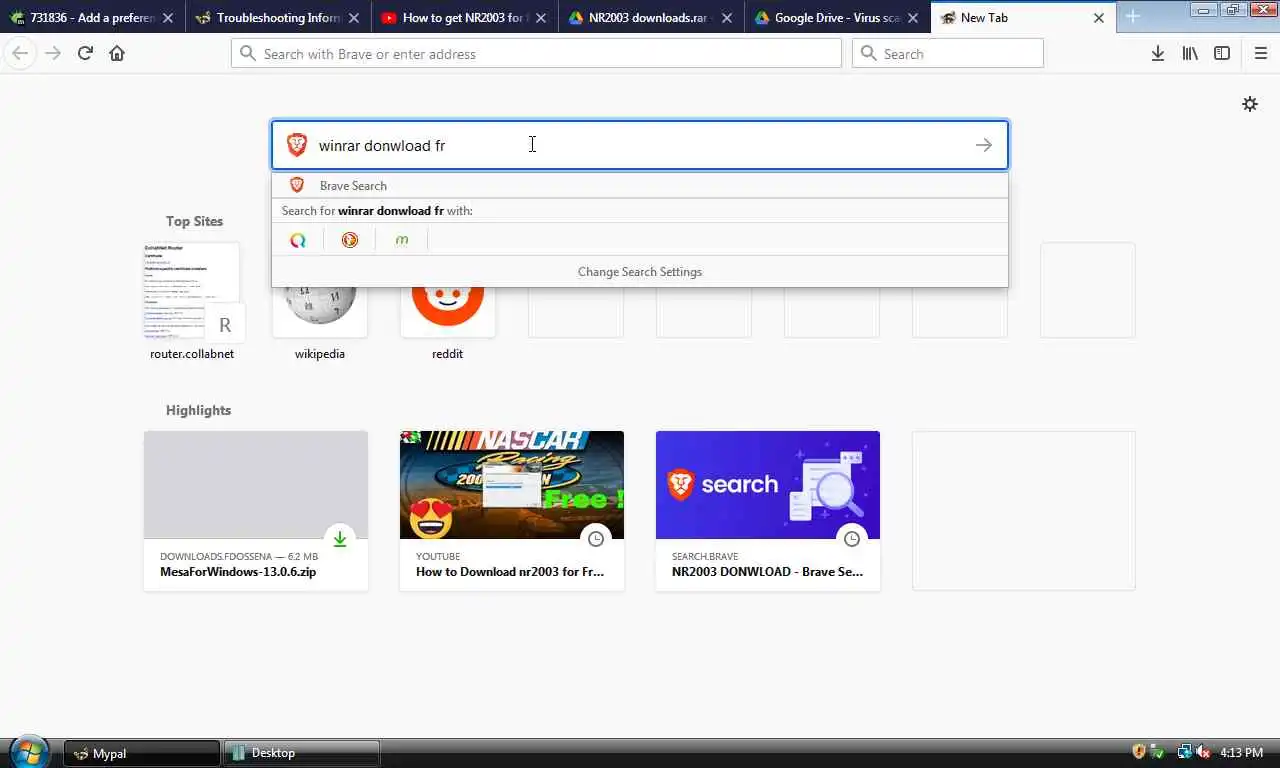Open the router.collabnet top site

point(192,301)
